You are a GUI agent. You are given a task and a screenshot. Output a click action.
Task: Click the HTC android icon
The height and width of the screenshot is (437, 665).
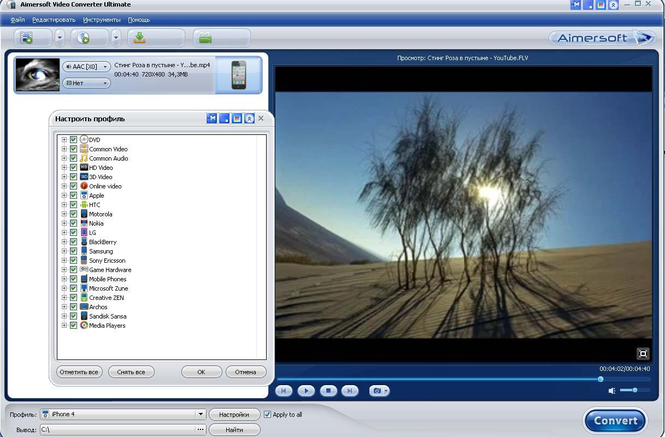[84, 204]
